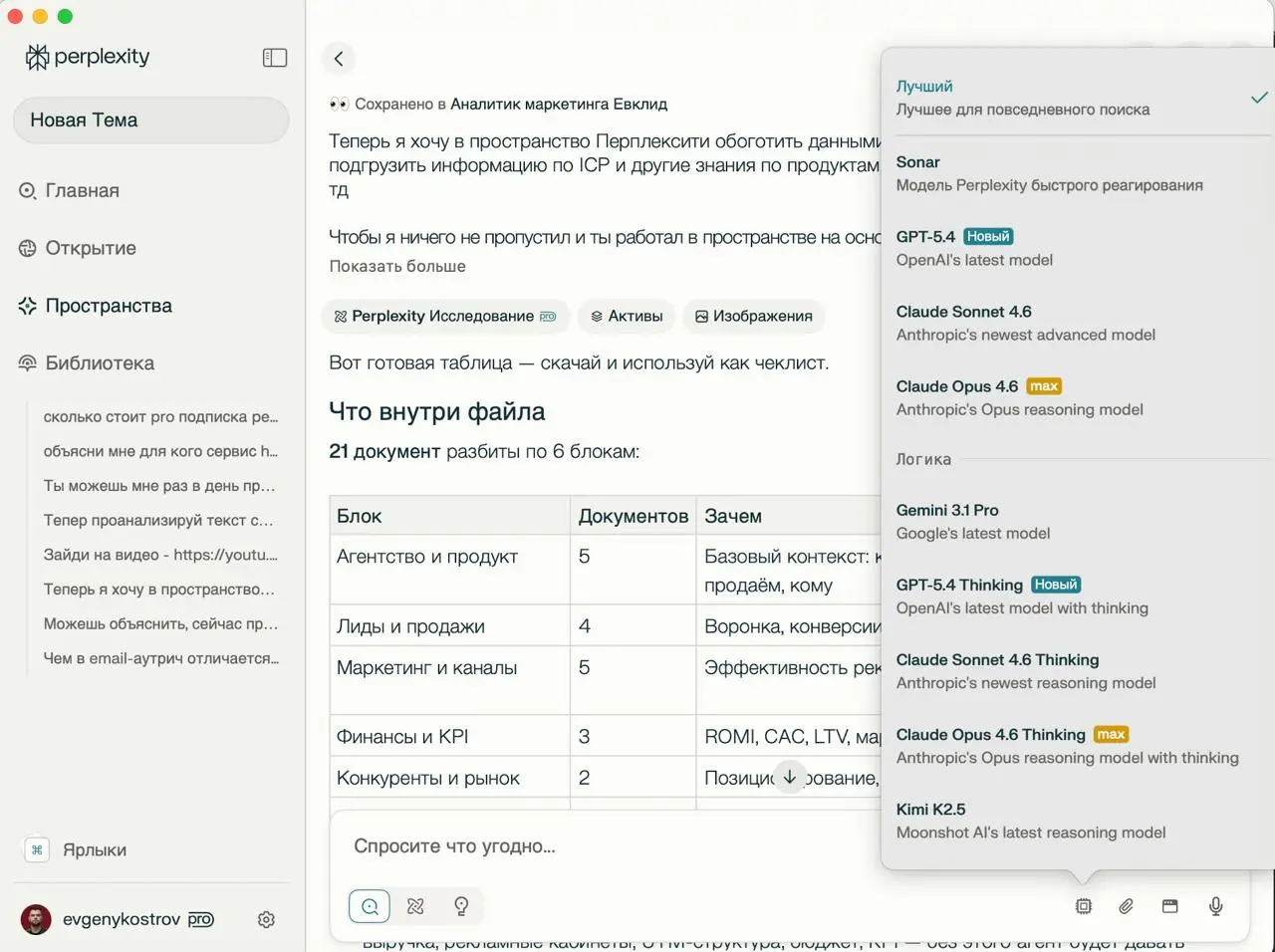Open the Аналитик маркетинга Евклид space link

(x=559, y=104)
